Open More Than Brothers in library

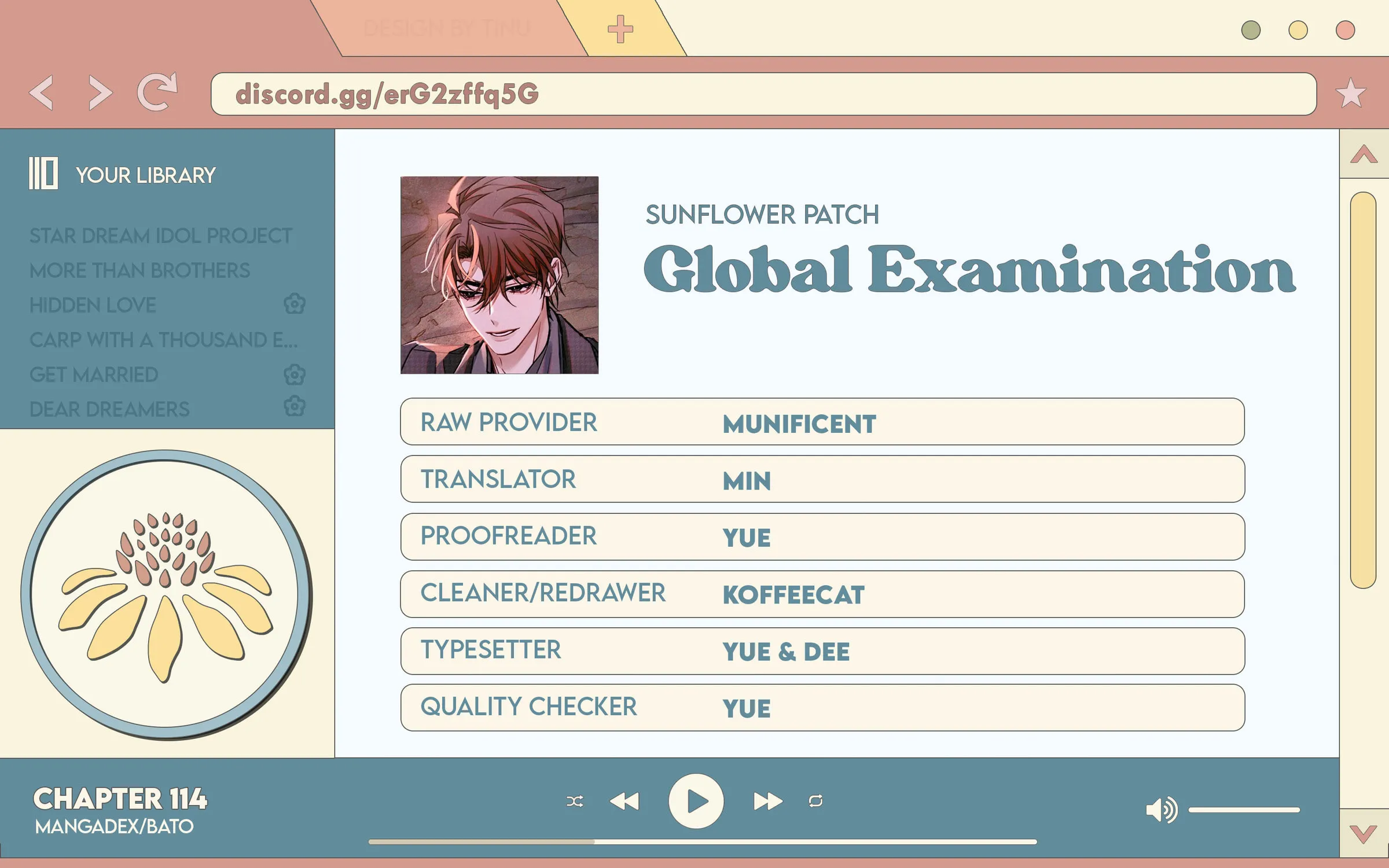pyautogui.click(x=139, y=270)
